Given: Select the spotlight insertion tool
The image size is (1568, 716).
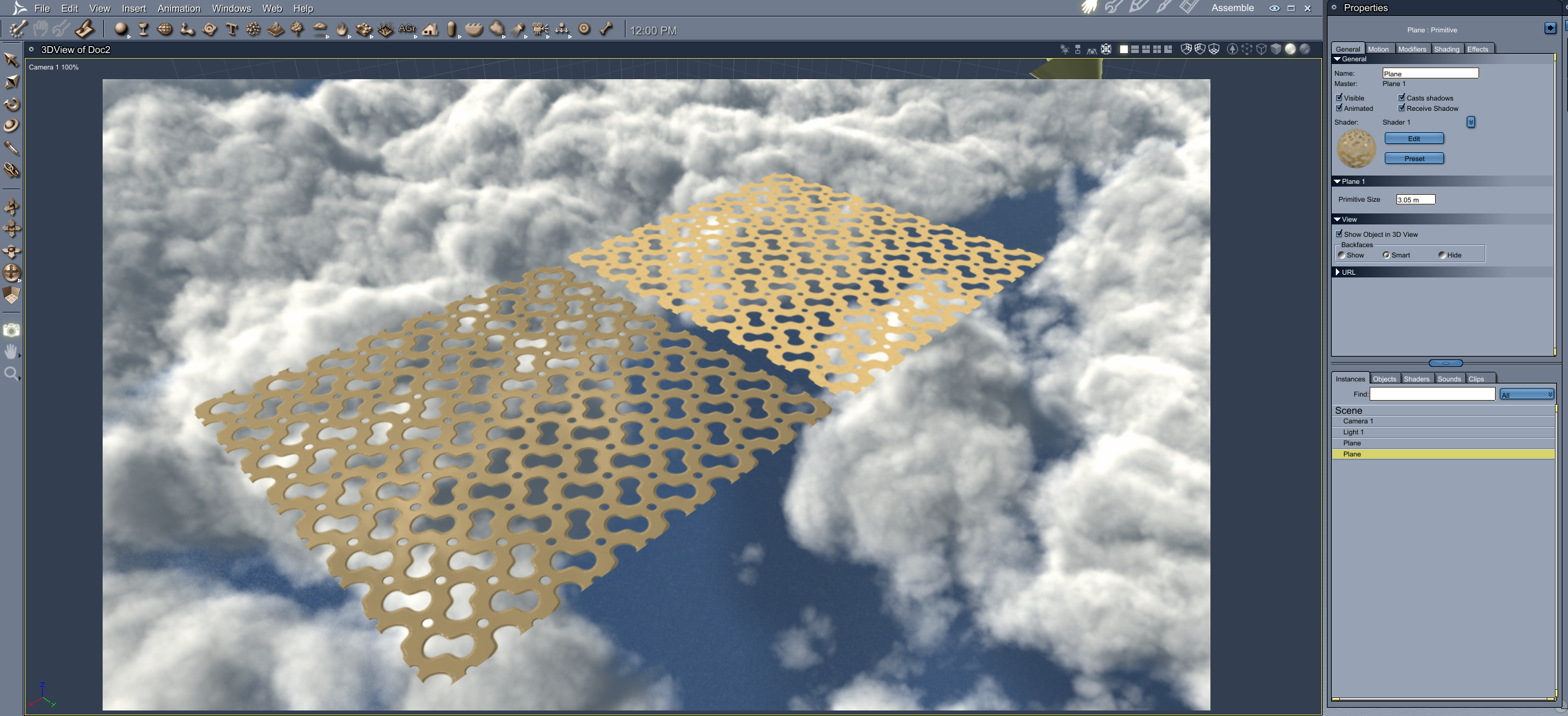Looking at the screenshot, I should [x=519, y=30].
